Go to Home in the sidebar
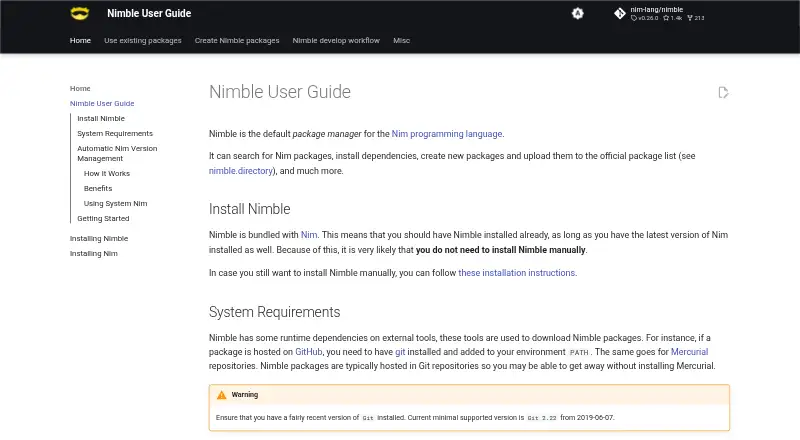The image size is (800, 440). (x=80, y=88)
